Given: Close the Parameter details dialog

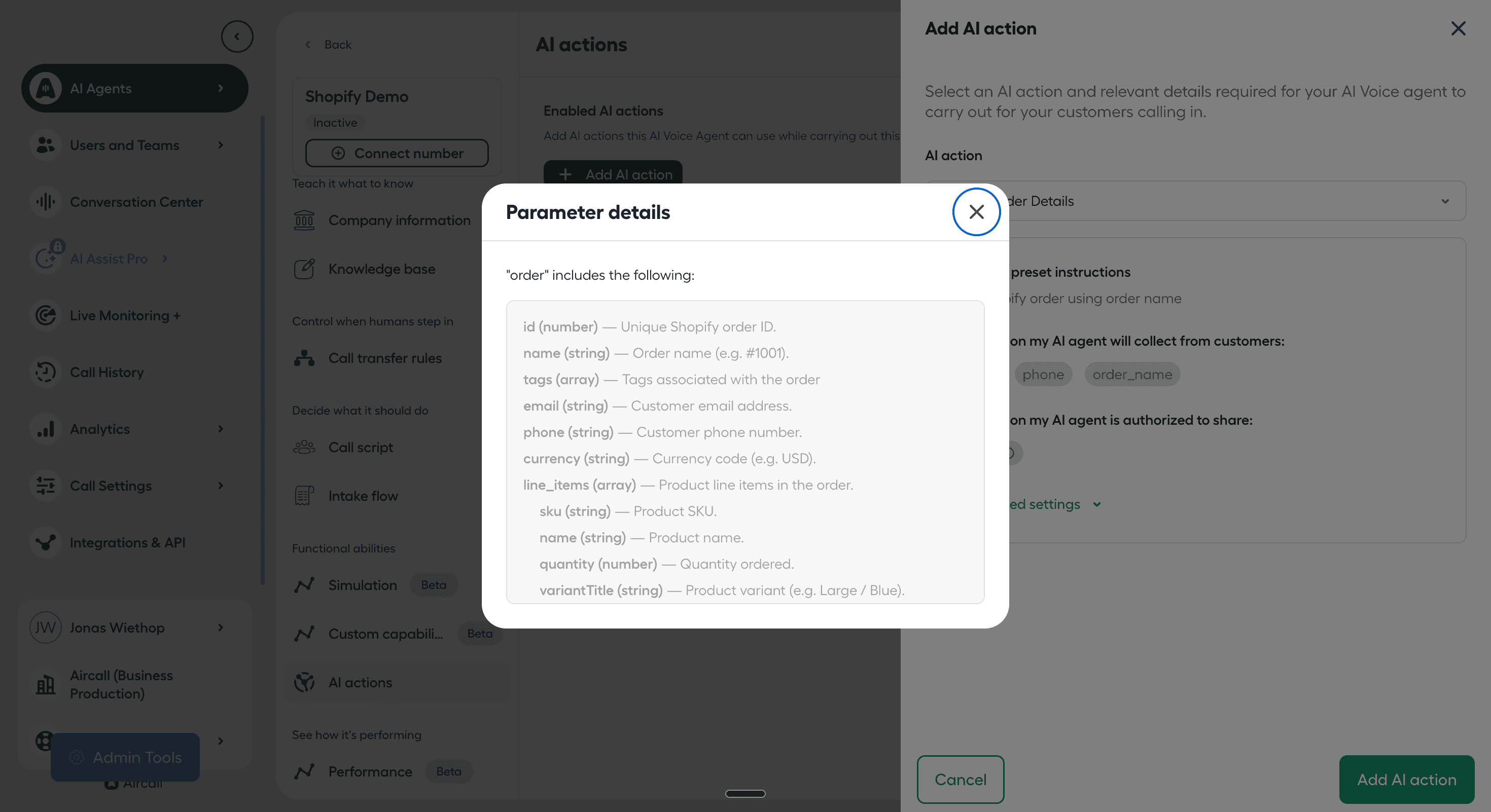Looking at the screenshot, I should click(x=976, y=212).
